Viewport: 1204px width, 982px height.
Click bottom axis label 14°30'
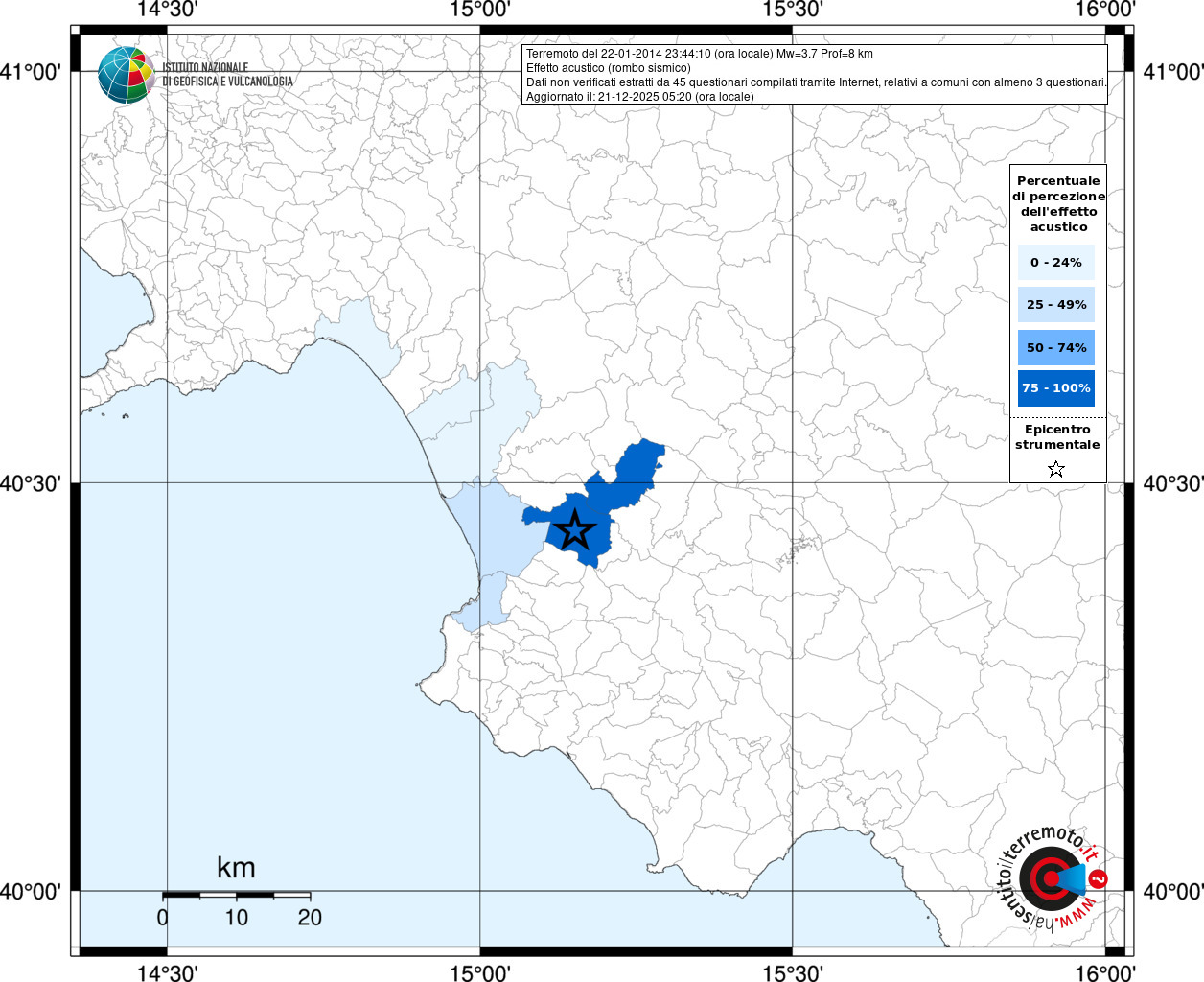168,972
